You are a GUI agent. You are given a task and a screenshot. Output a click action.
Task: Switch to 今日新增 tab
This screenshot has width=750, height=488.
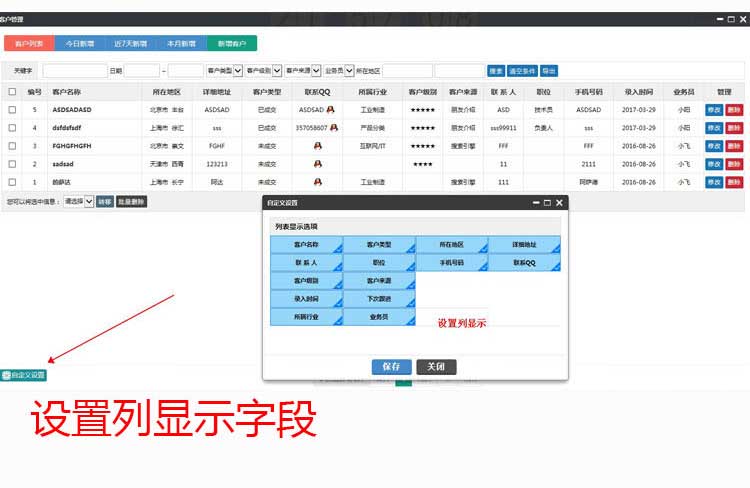[80, 44]
